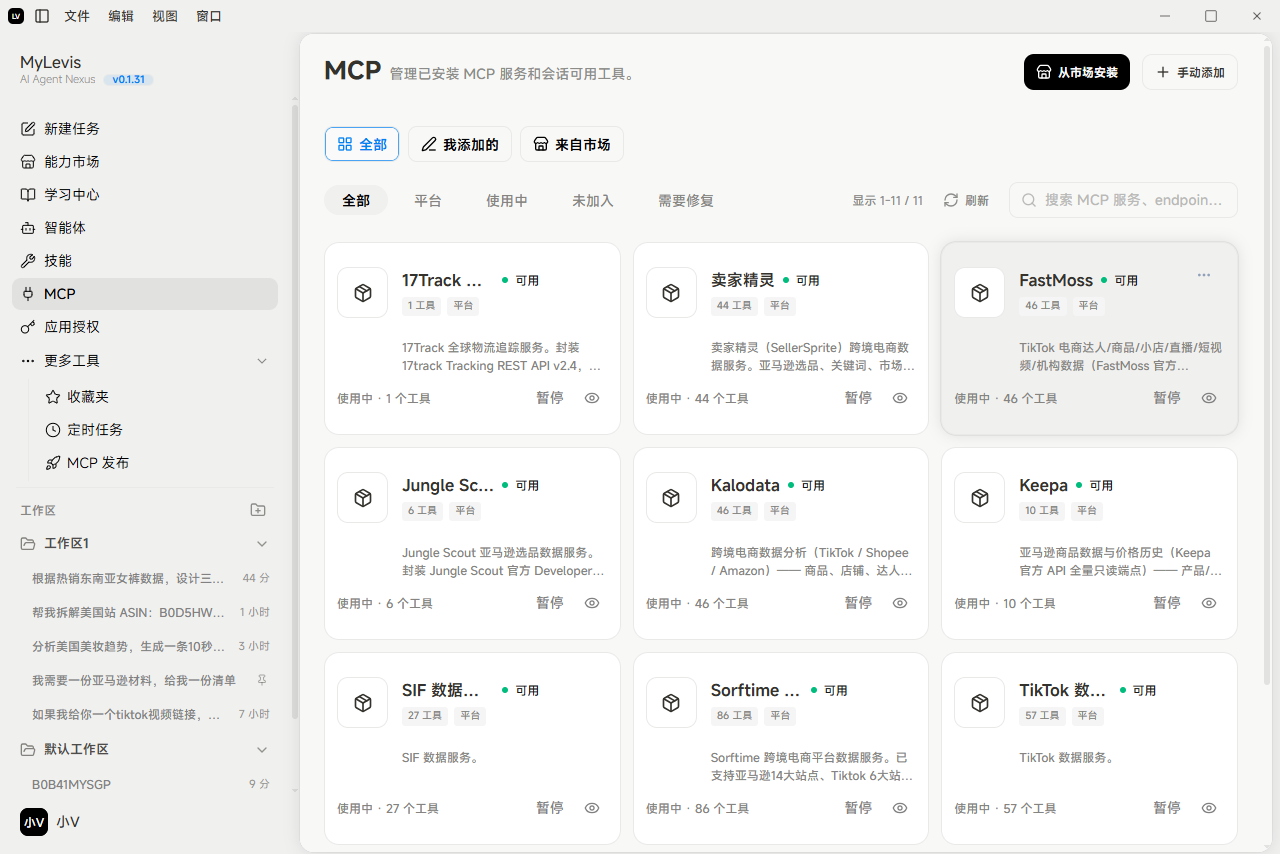The image size is (1280, 854).
Task: Open task 分析美国美妆趋势
Action: [145, 646]
